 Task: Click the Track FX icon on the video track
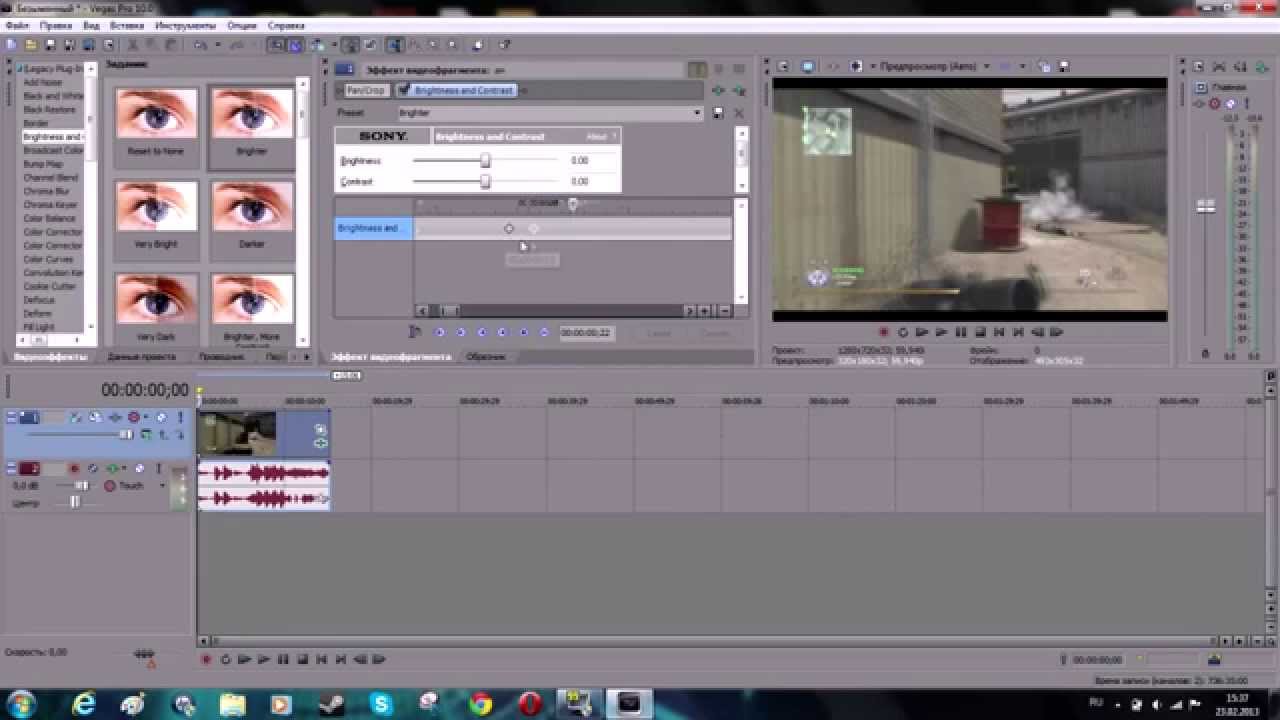(x=114, y=417)
